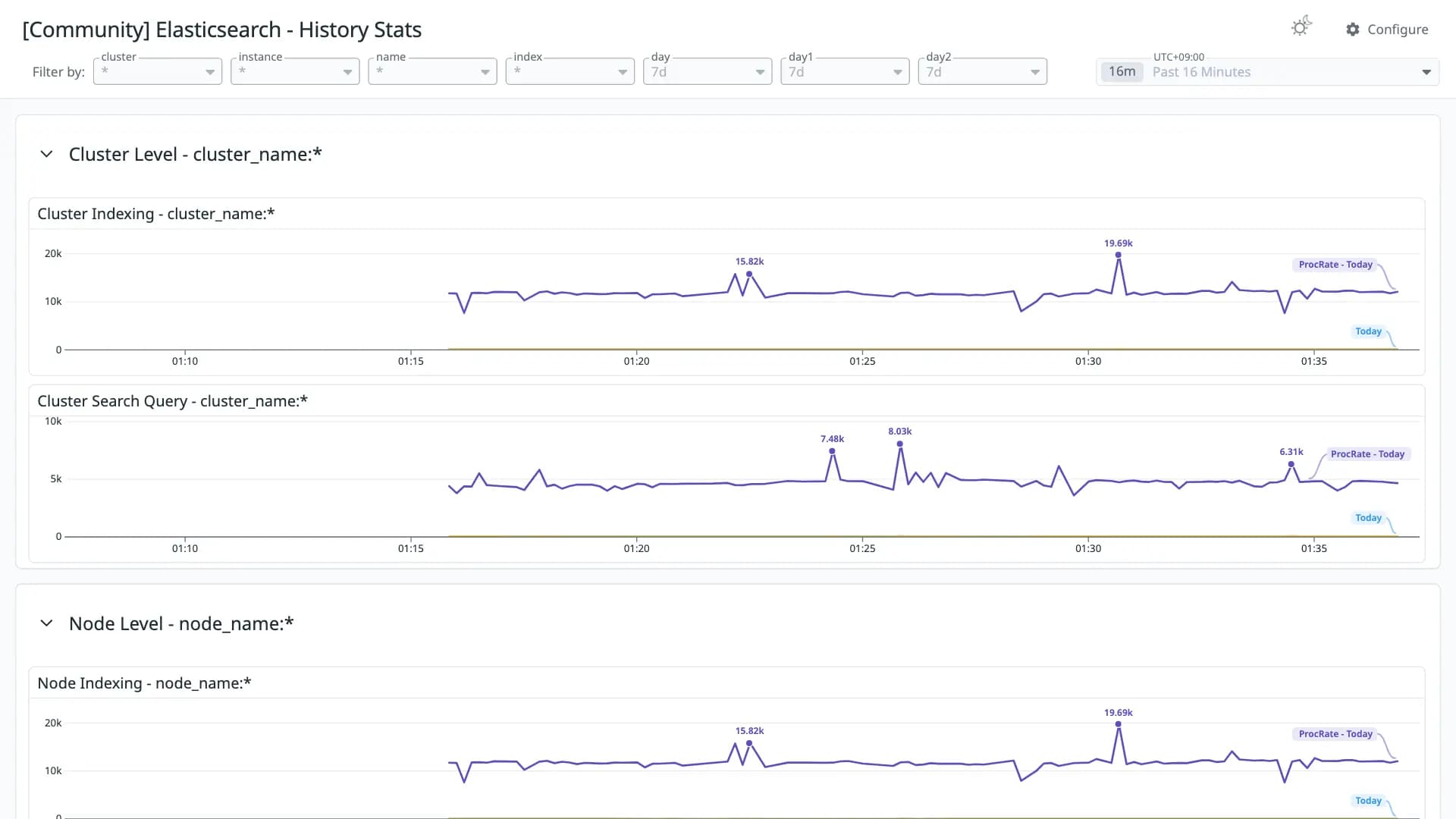Open the Configure settings
1456x819 pixels.
click(x=1387, y=30)
